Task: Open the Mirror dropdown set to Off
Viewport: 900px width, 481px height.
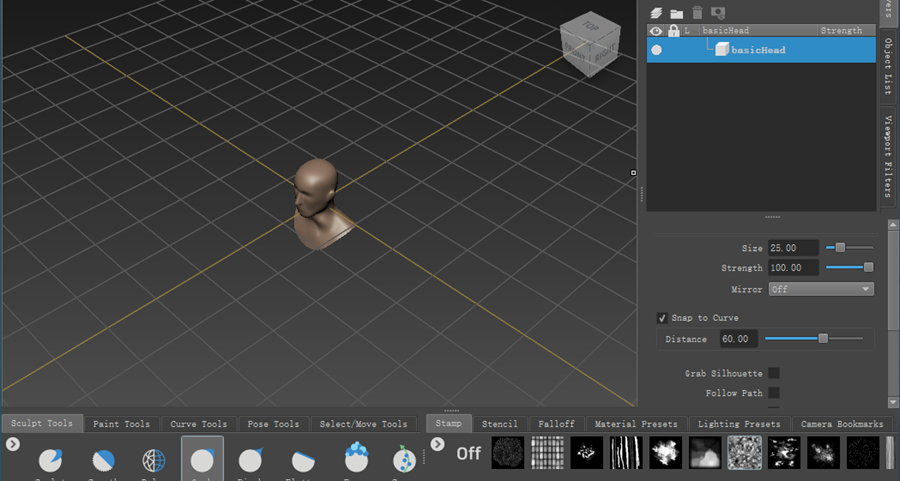Action: [x=821, y=289]
